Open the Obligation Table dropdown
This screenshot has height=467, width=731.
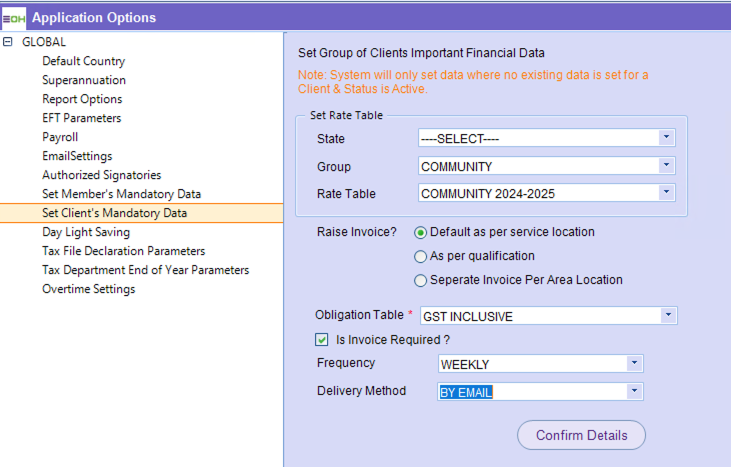click(x=668, y=316)
